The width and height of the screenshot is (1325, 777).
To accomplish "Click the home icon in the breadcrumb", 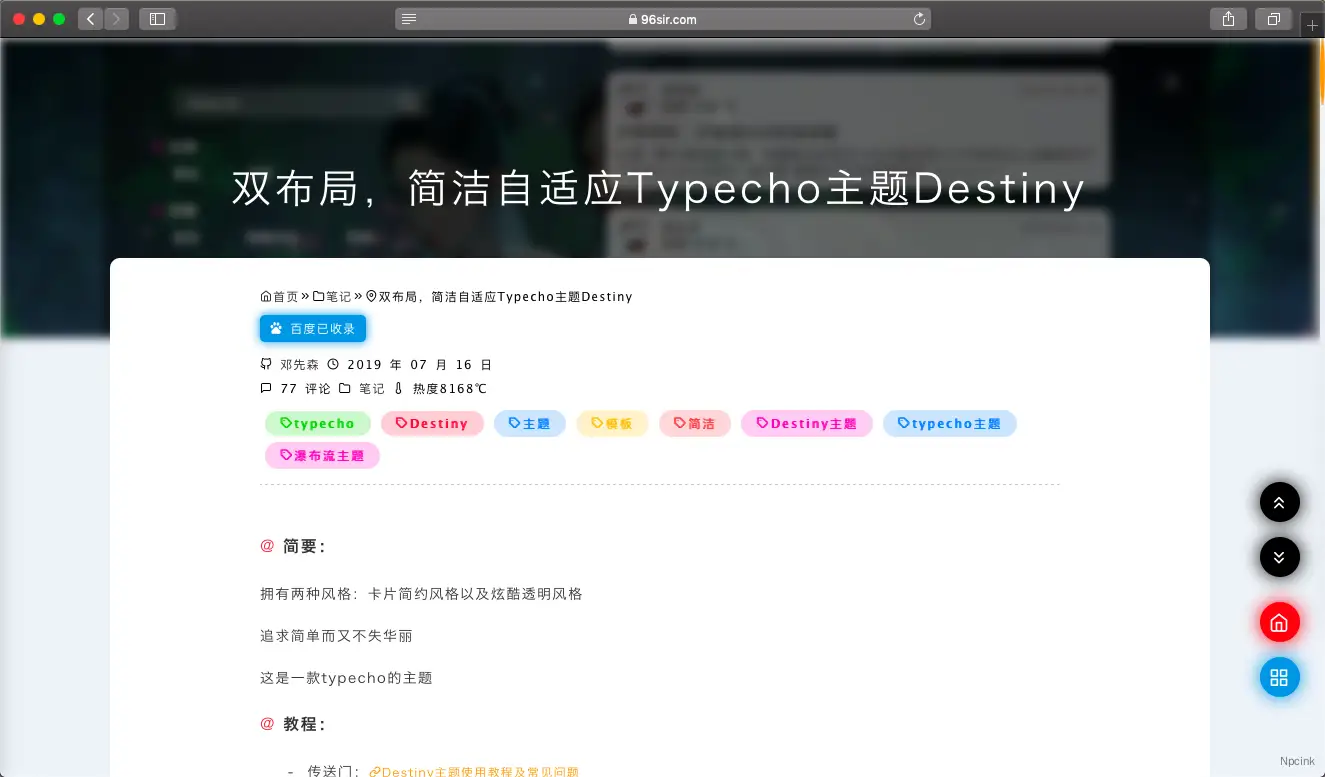I will point(264,296).
